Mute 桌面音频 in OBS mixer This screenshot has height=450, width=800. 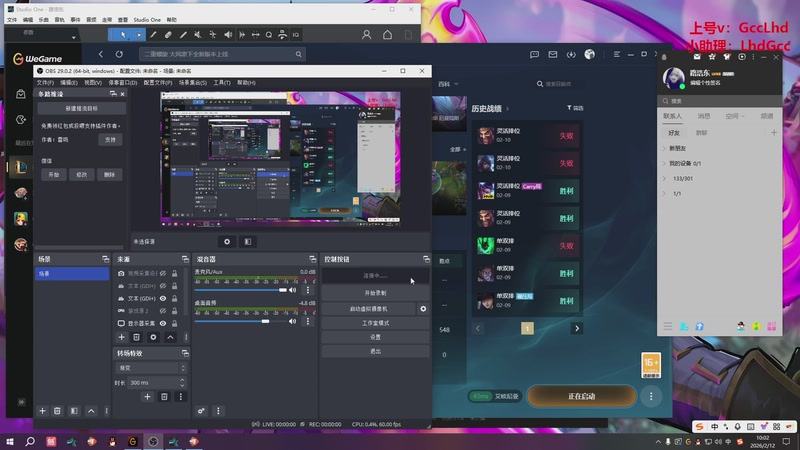pyautogui.click(x=293, y=321)
